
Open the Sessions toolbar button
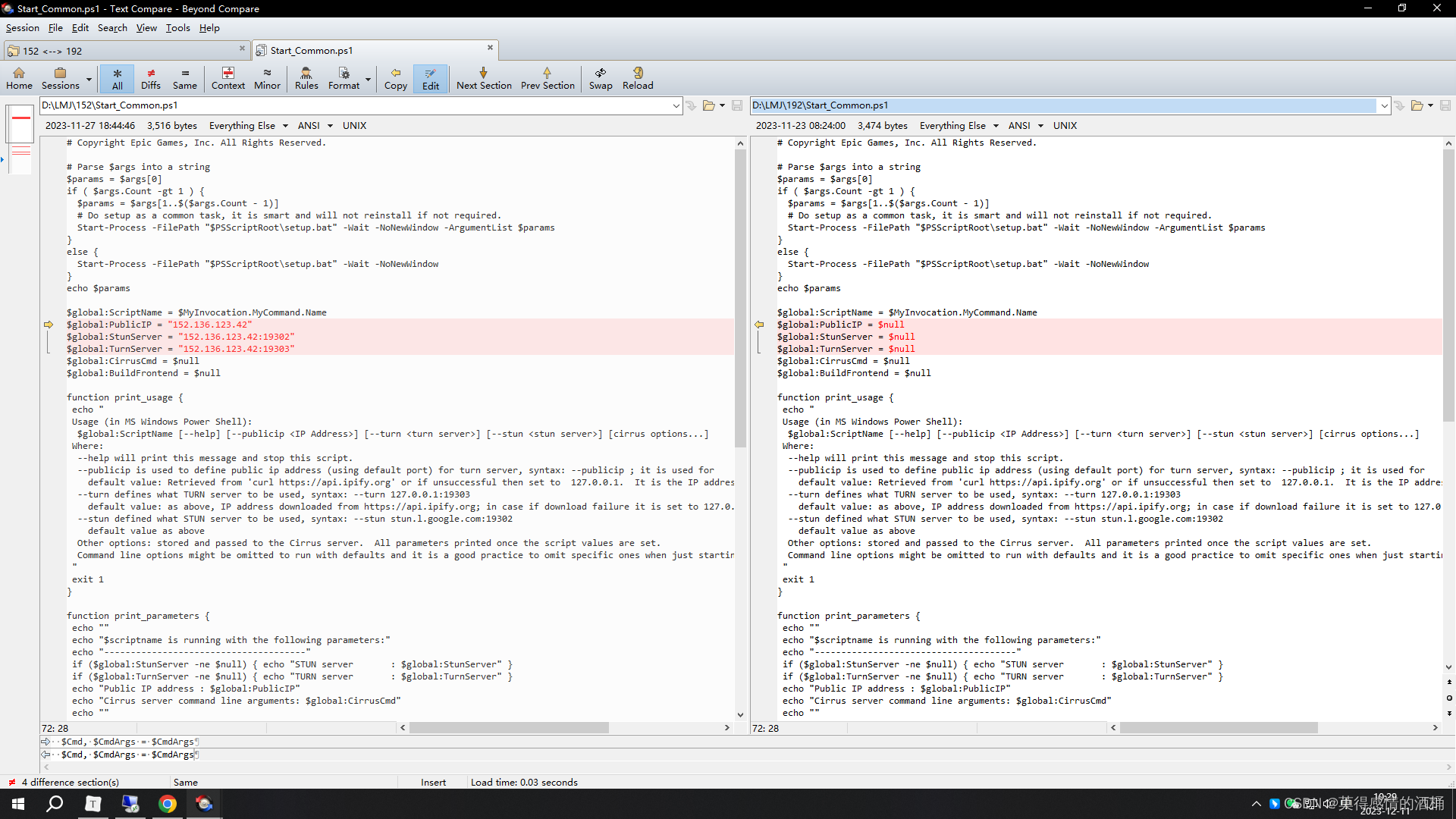(x=60, y=78)
